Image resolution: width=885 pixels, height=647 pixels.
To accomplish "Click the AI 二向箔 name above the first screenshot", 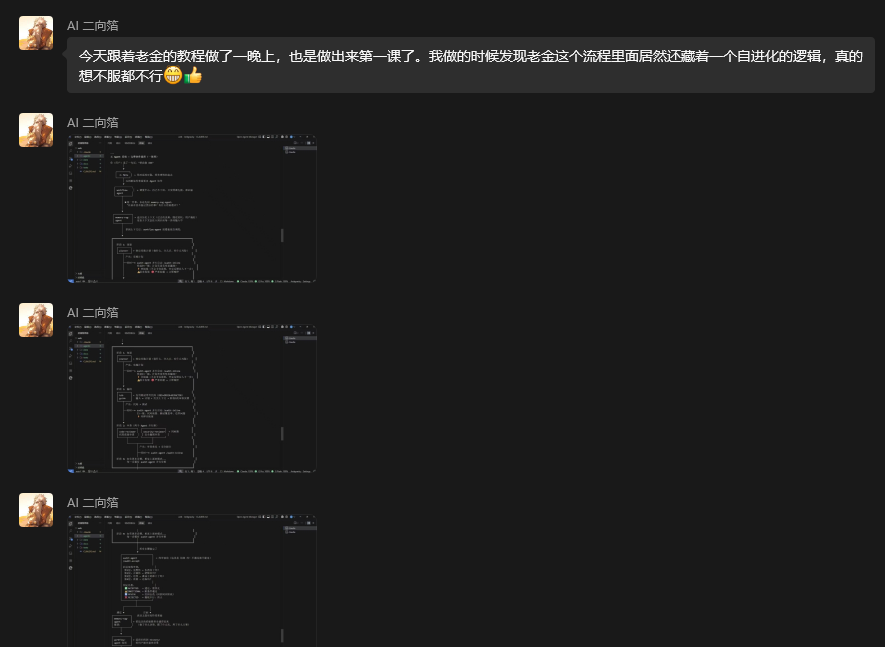I will tap(93, 123).
